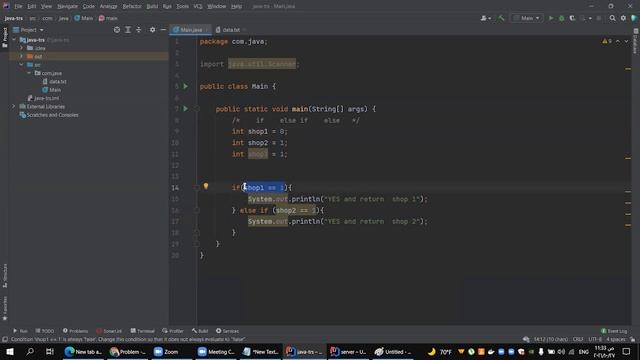Open the Navigate menu

click(67, 7)
